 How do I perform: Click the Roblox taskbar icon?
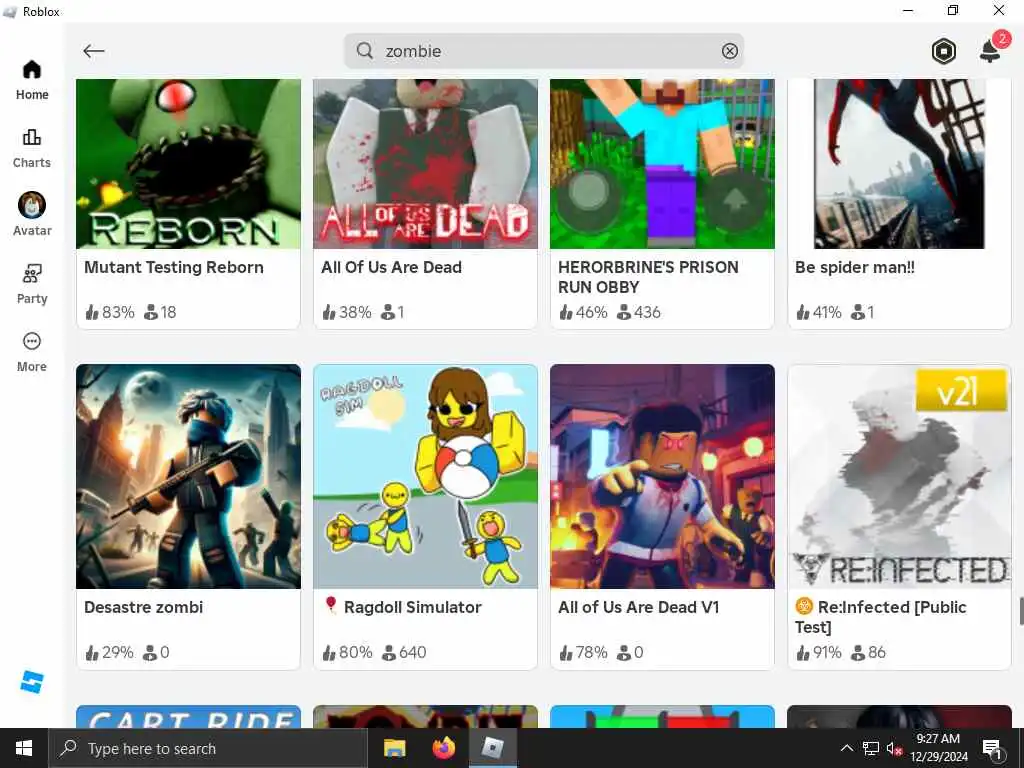[x=493, y=748]
